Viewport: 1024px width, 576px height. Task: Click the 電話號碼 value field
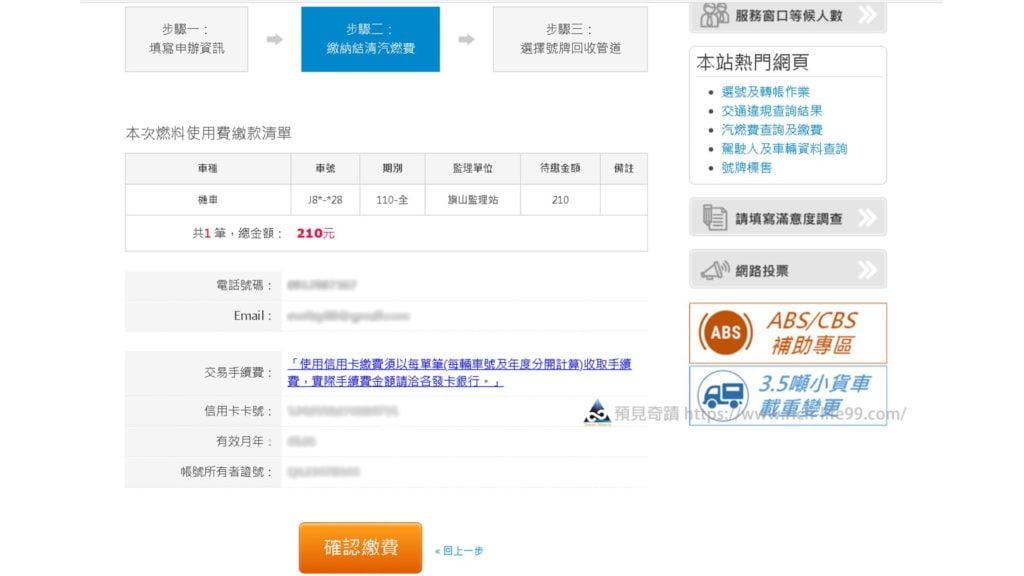point(464,285)
